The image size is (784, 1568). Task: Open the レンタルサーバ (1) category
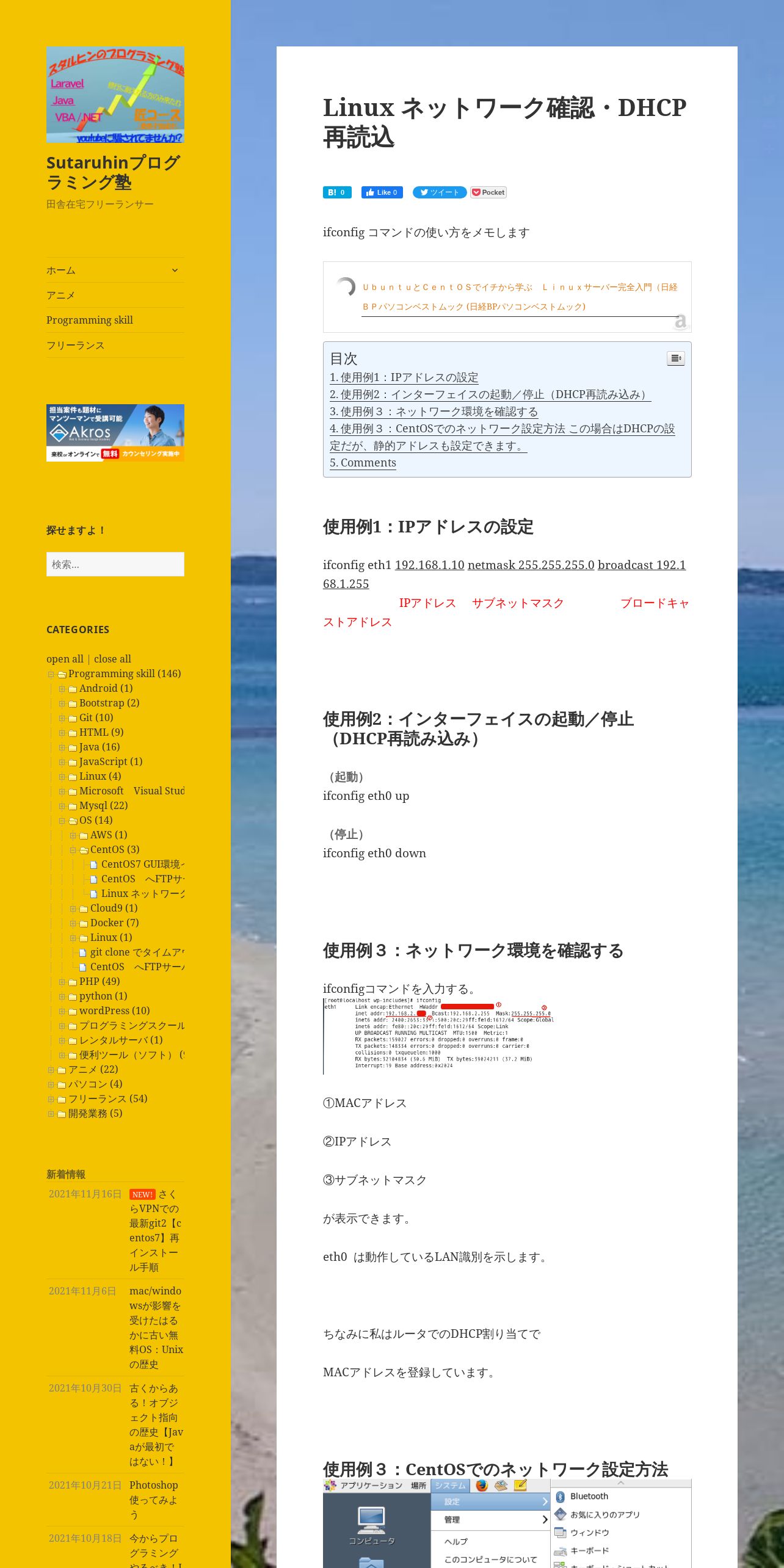[x=121, y=1040]
